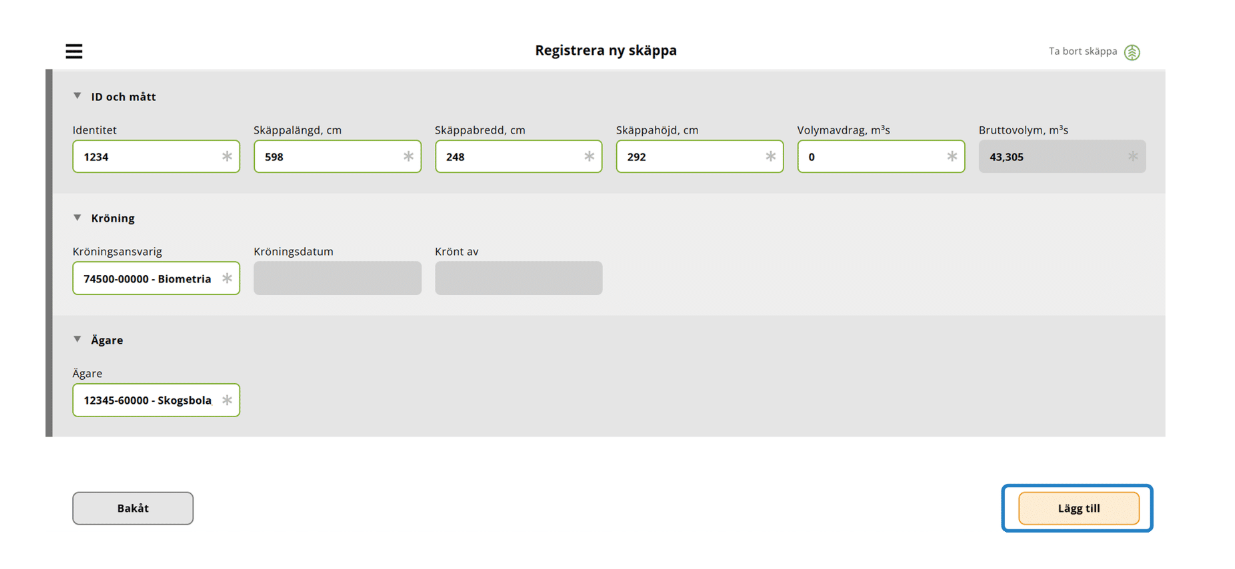1235x569 pixels.
Task: Click asterisk icon in Skäppabredd field
Action: pyautogui.click(x=589, y=157)
